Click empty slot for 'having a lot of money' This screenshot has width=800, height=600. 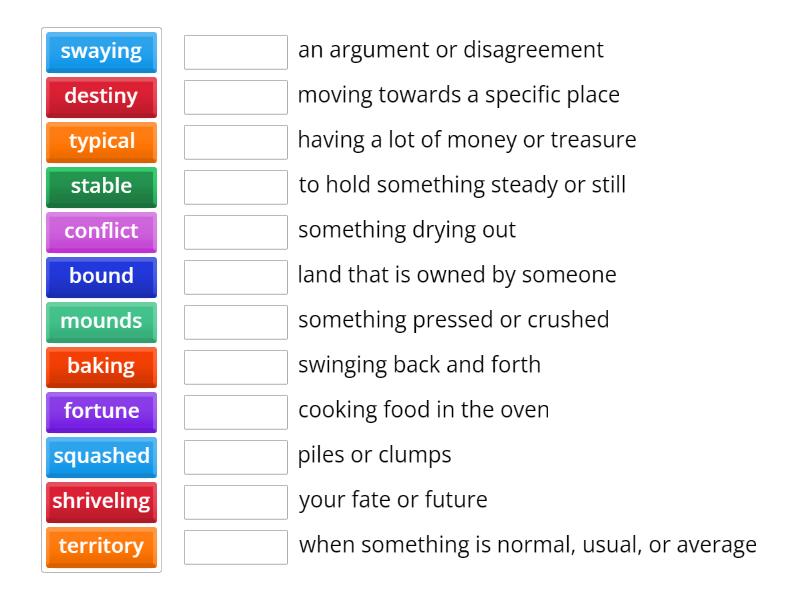[236, 142]
